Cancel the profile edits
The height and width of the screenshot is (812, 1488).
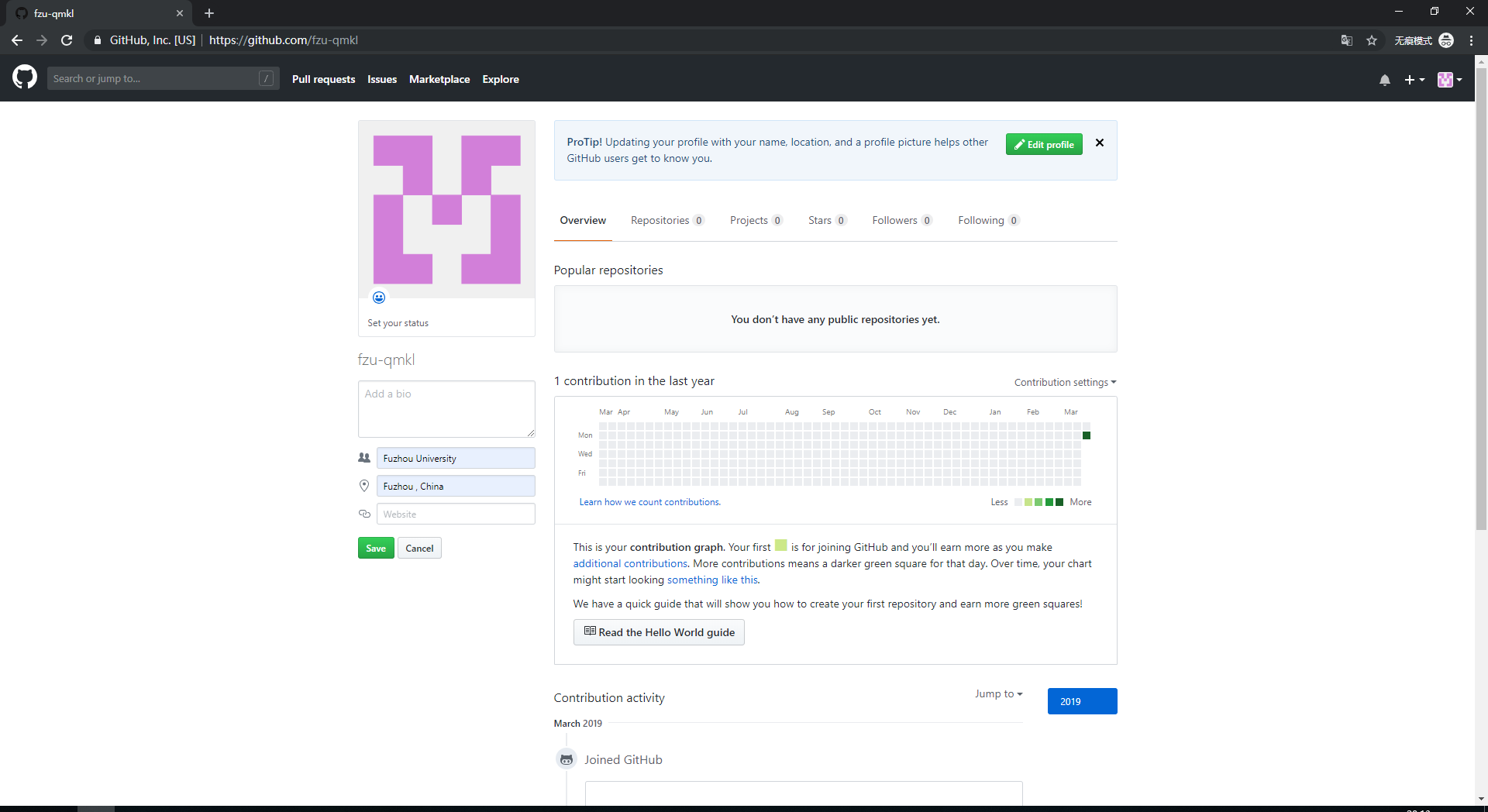pos(419,548)
